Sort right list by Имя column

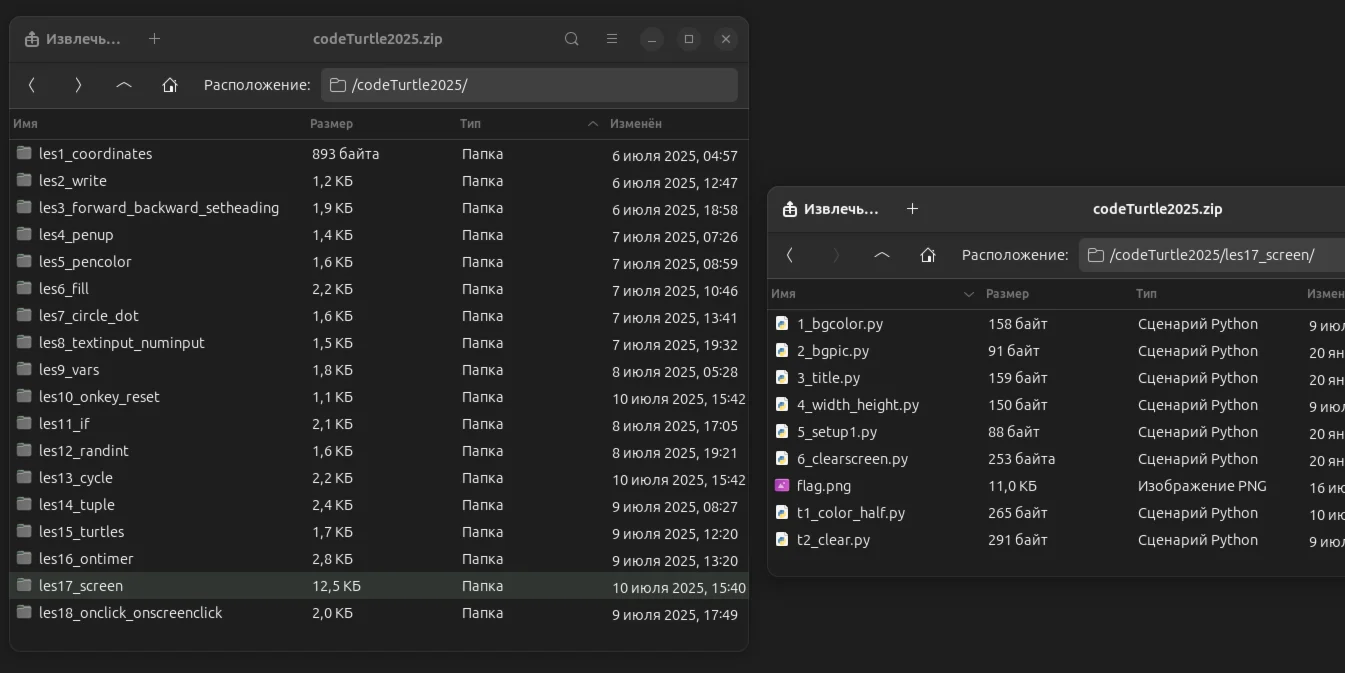[x=784, y=294]
